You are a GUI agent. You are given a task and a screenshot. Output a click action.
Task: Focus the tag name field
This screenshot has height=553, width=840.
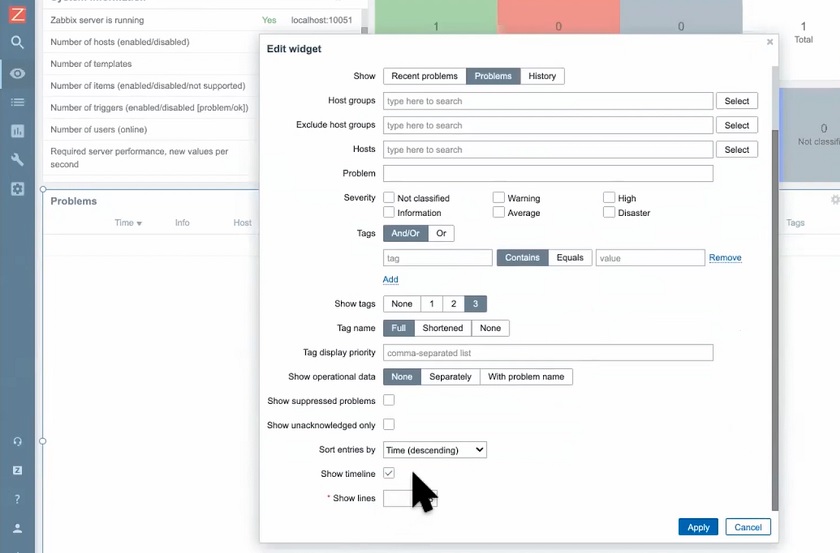(438, 258)
